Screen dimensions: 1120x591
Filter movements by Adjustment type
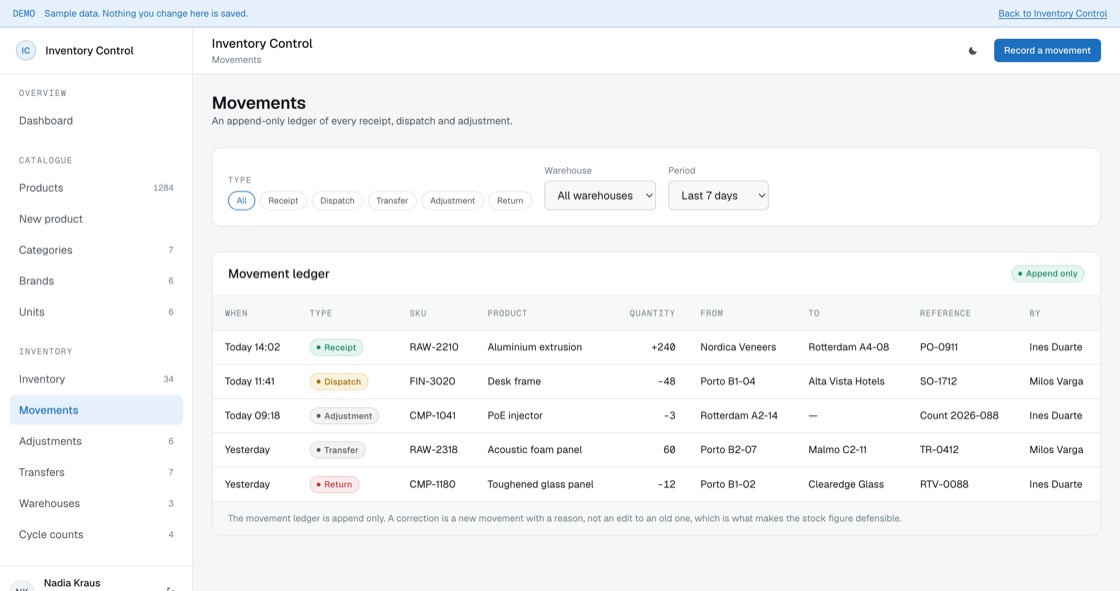pyautogui.click(x=452, y=201)
